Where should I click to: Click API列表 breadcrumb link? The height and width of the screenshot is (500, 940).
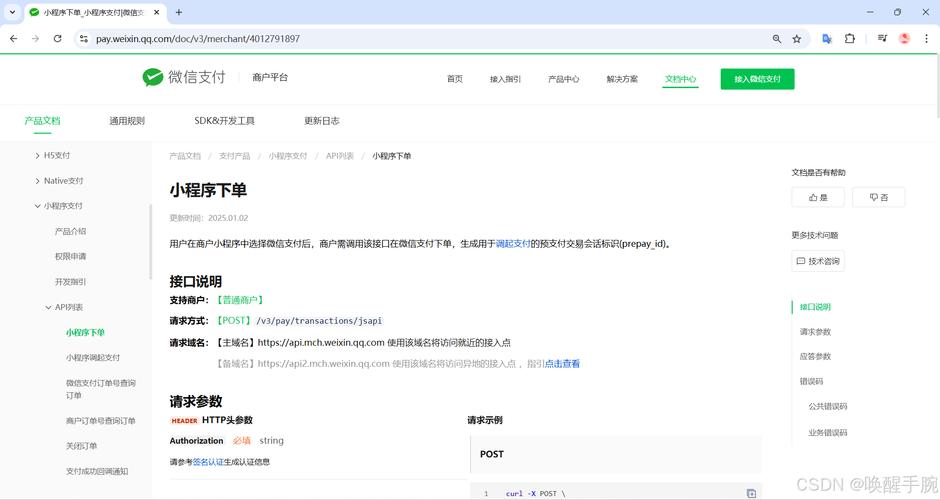340,156
